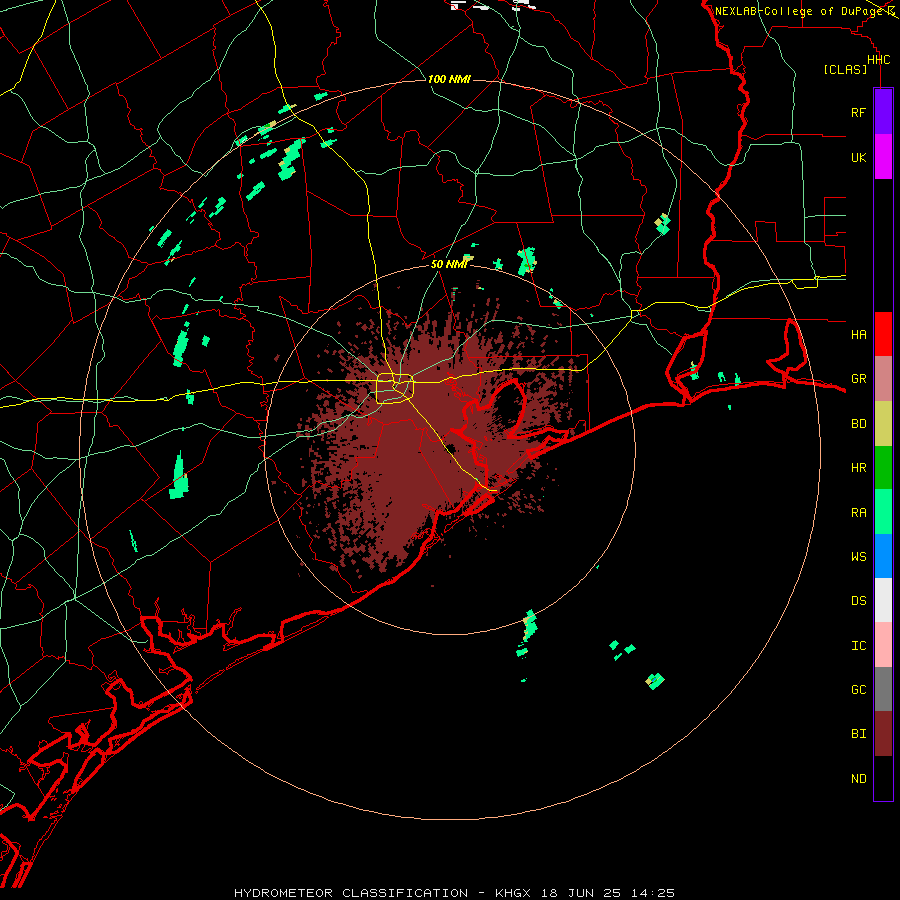Pick the RA bright green legend swatch
This screenshot has height=900, width=900.
tap(883, 512)
